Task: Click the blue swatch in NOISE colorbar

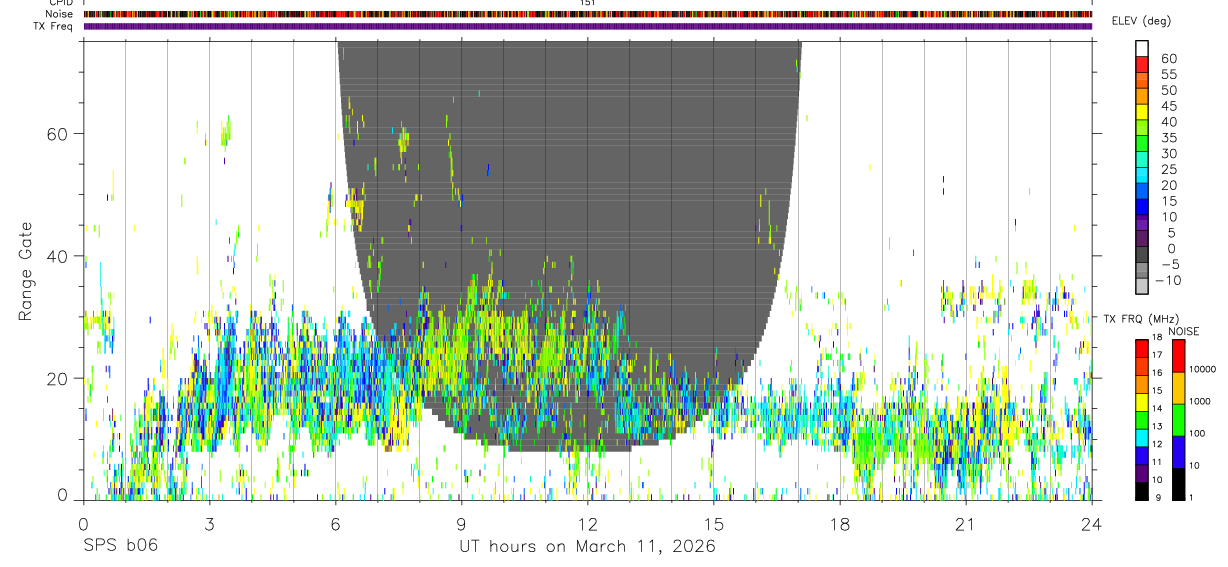Action: pyautogui.click(x=1178, y=451)
